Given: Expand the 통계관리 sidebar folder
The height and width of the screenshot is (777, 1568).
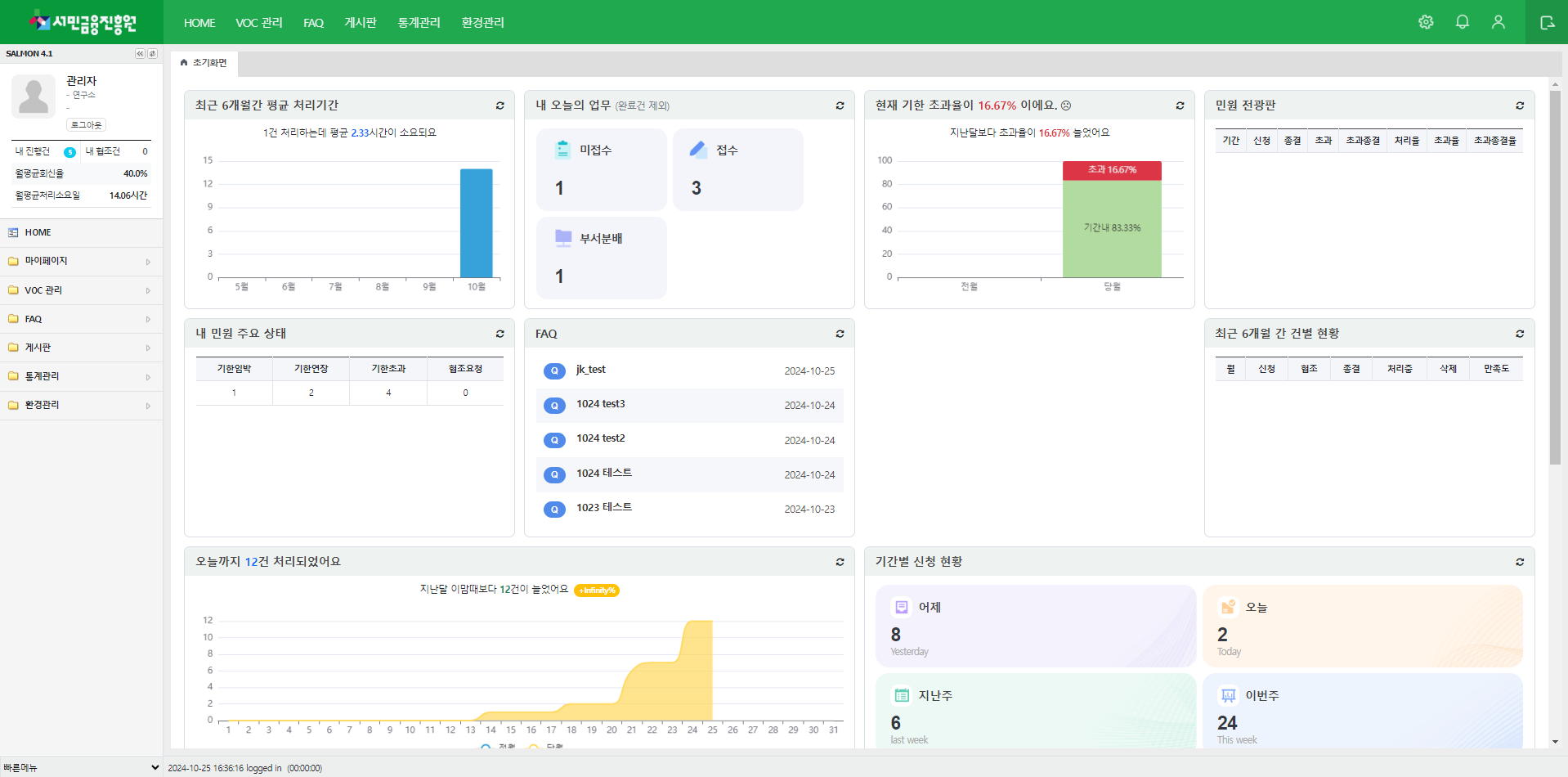Looking at the screenshot, I should click(81, 376).
